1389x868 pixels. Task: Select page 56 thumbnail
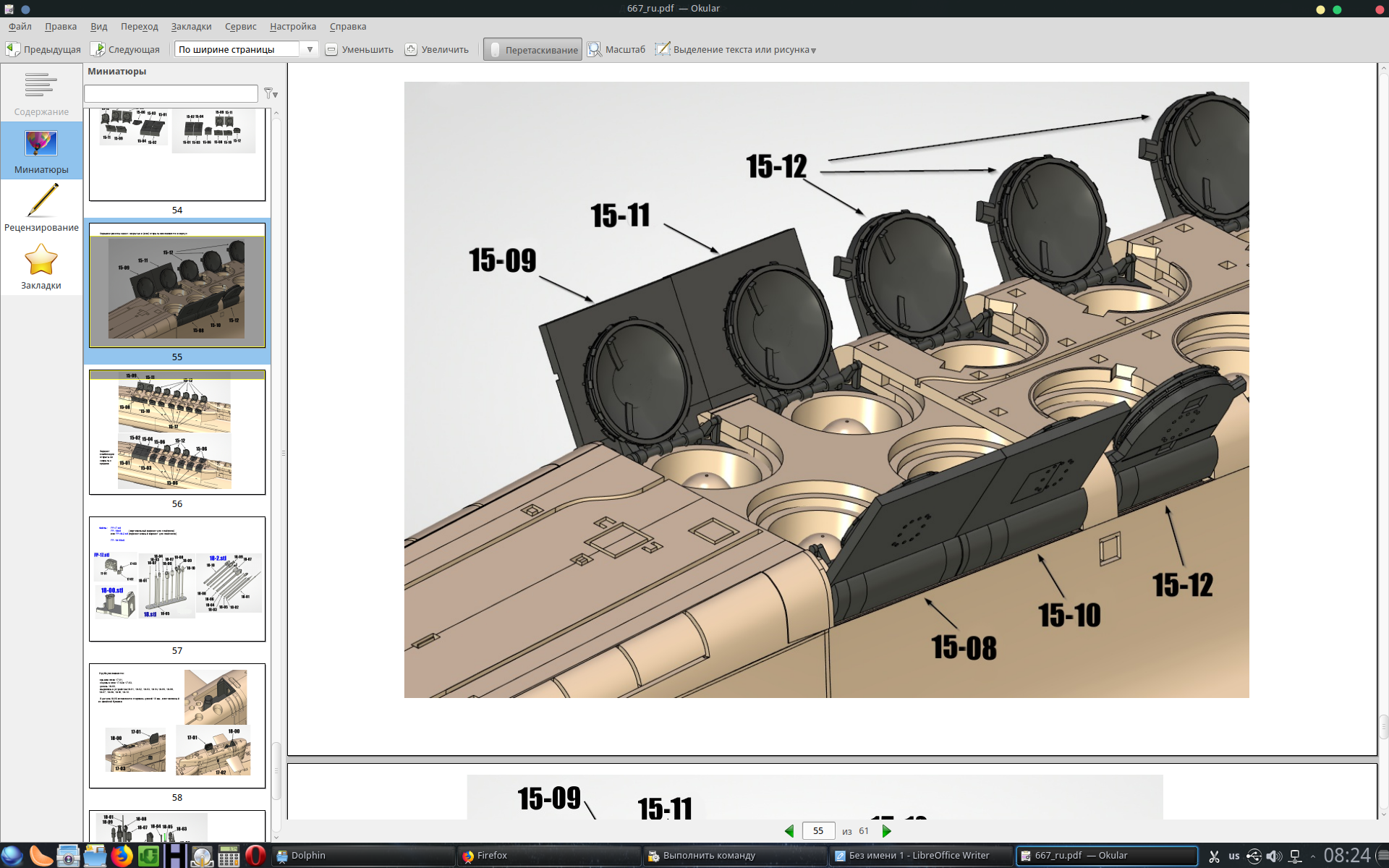[x=177, y=432]
